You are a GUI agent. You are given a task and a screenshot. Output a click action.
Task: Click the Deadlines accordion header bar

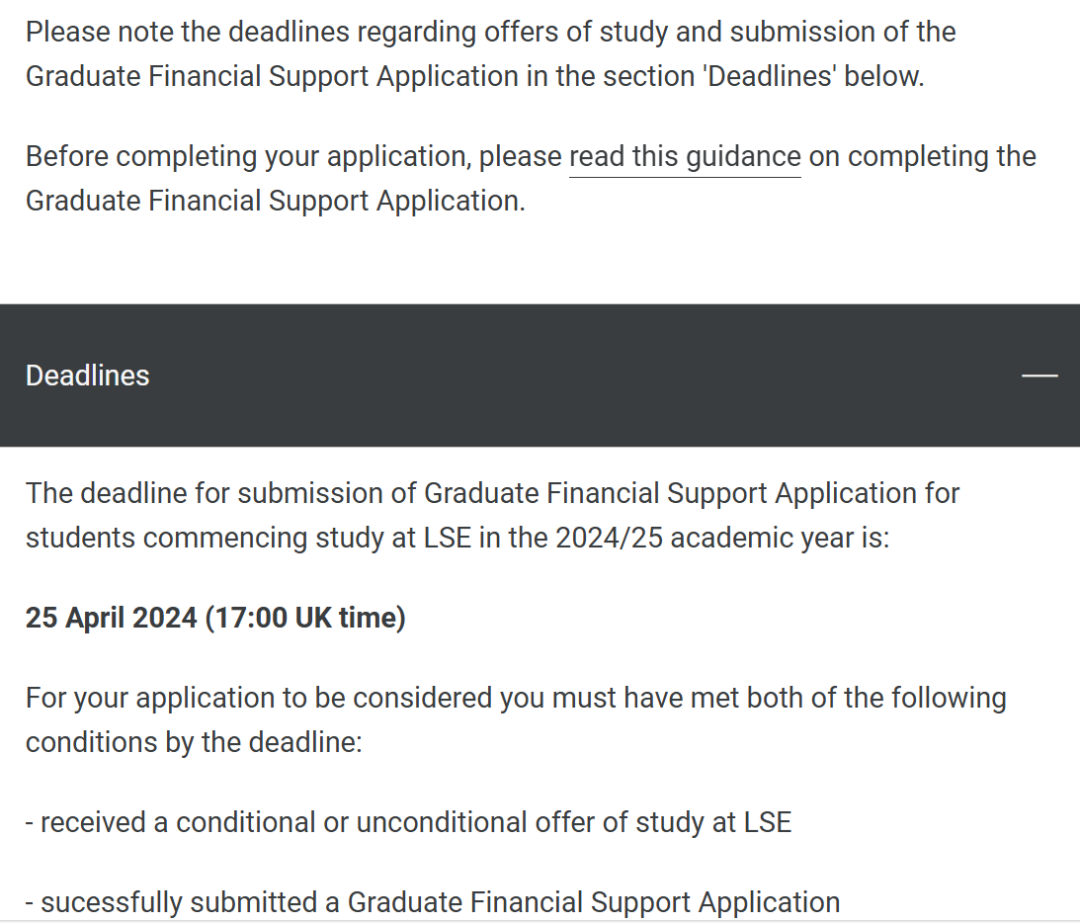pos(540,375)
